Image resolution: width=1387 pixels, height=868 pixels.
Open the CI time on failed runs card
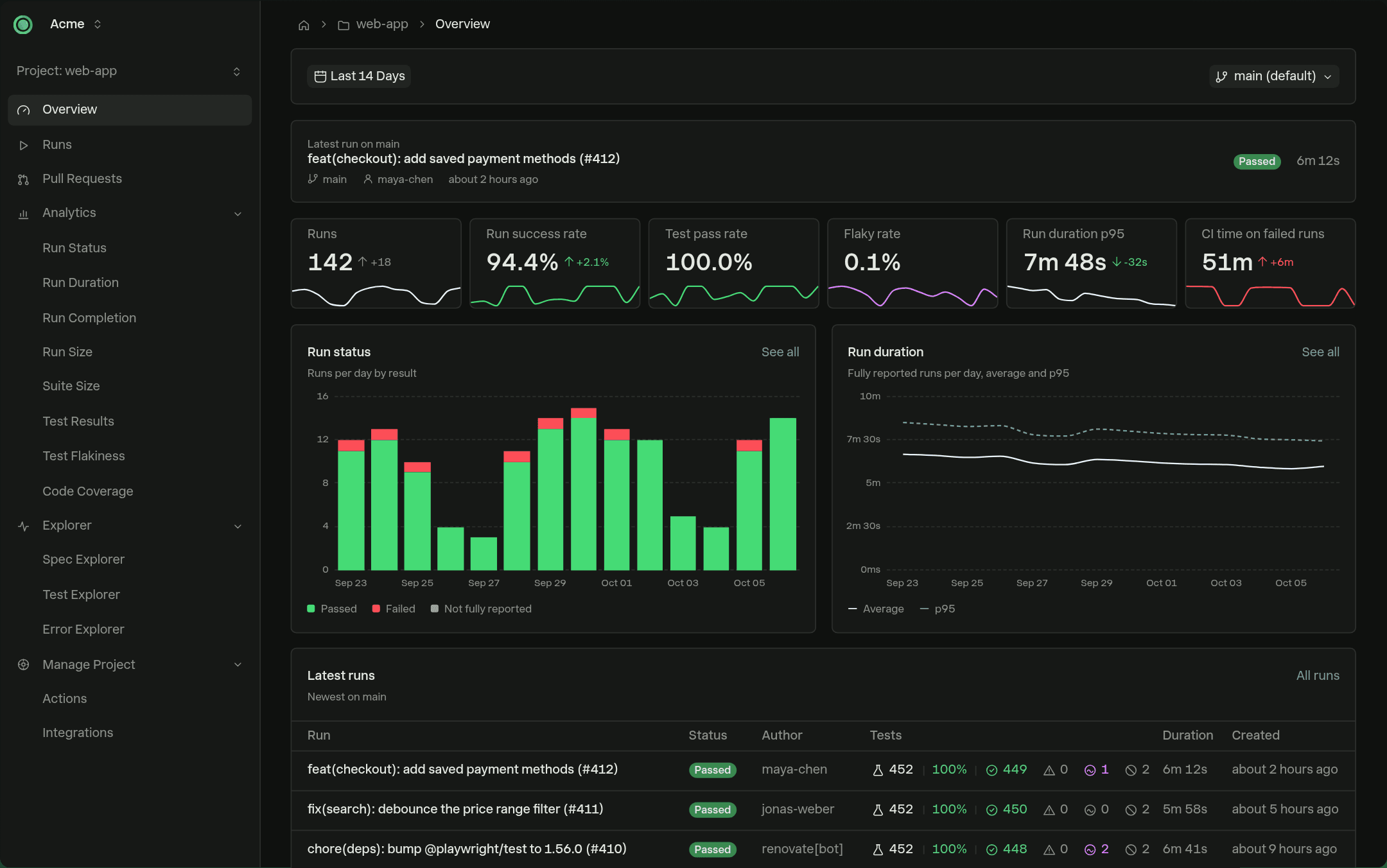(1270, 264)
